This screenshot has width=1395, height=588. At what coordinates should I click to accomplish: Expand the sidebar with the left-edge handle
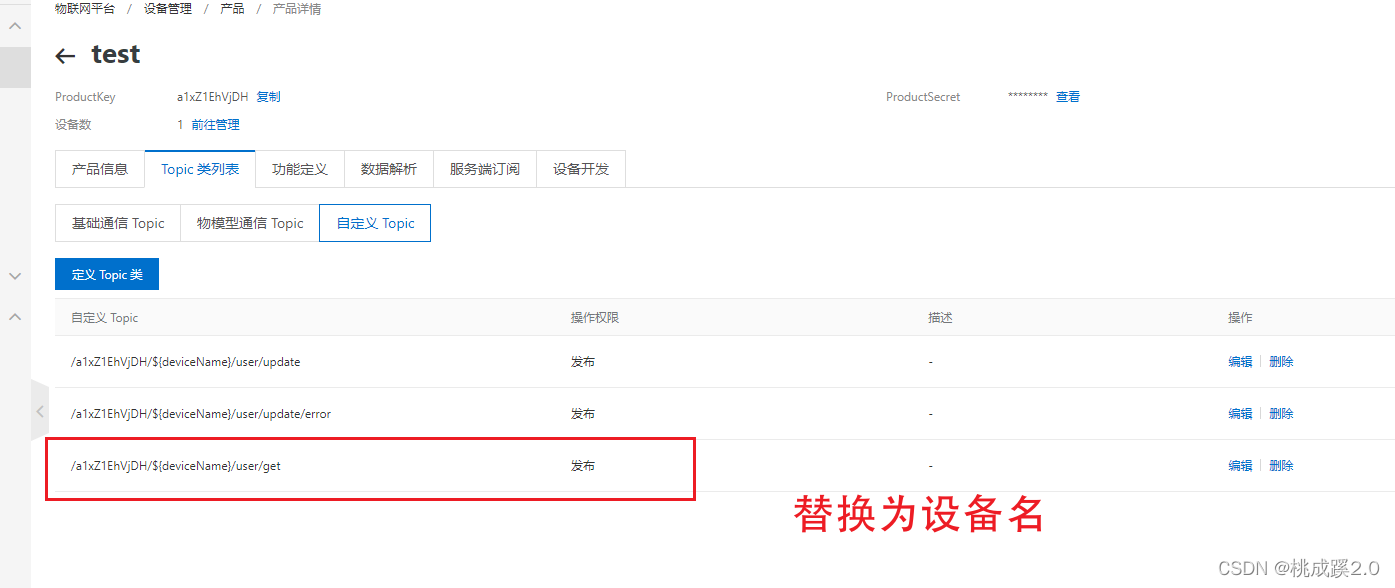[39, 410]
